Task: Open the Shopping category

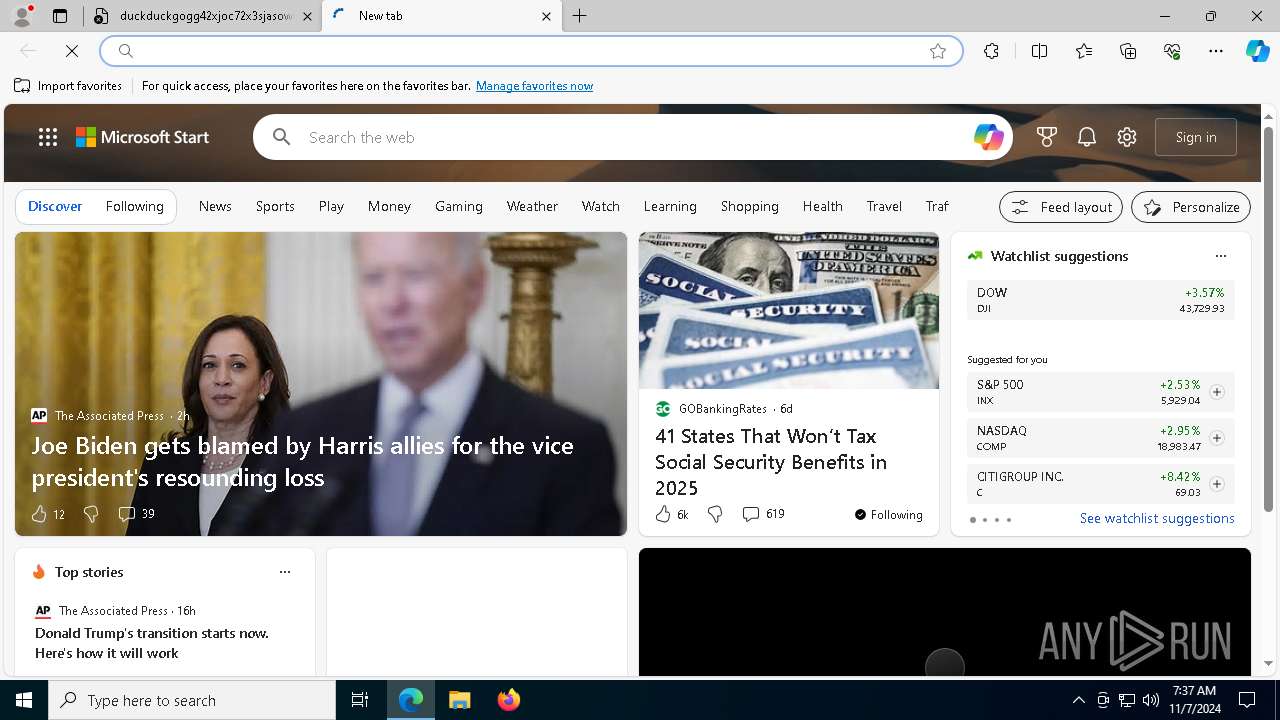Action: (x=750, y=206)
